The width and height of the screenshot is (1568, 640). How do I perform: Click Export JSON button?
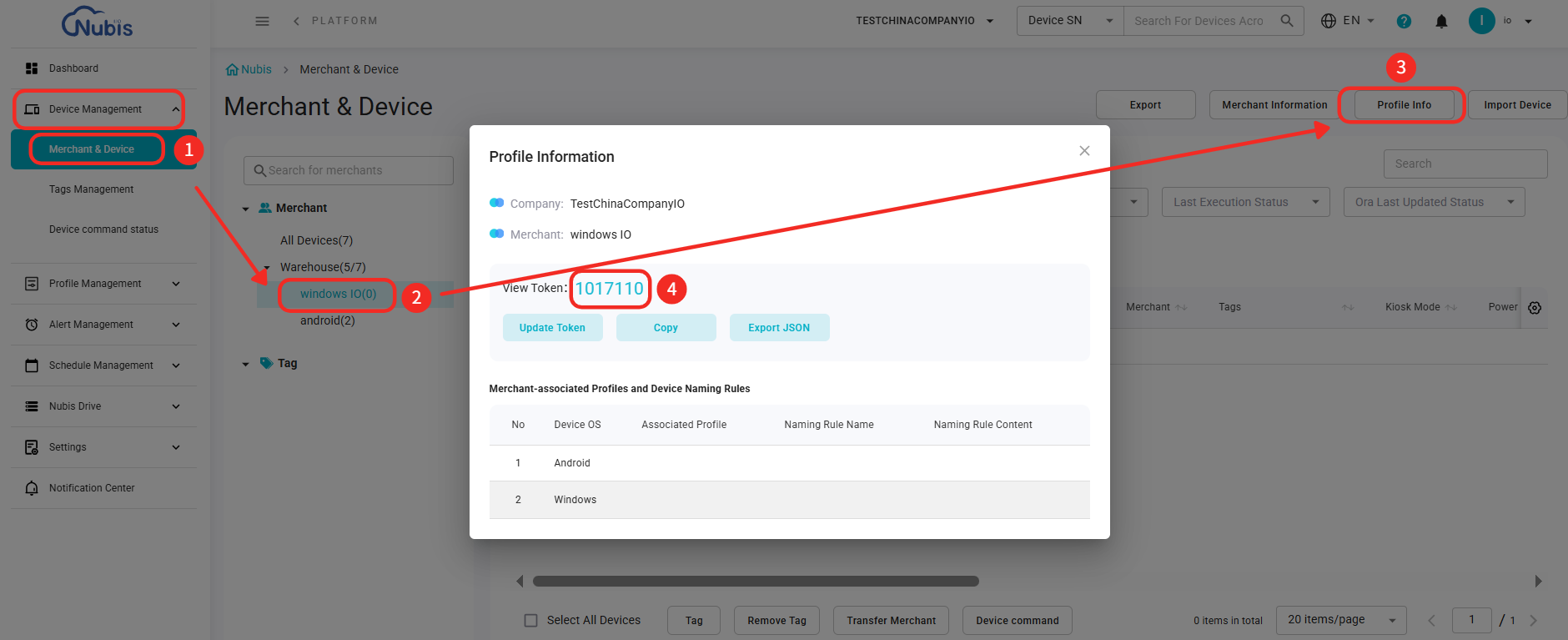pos(779,328)
